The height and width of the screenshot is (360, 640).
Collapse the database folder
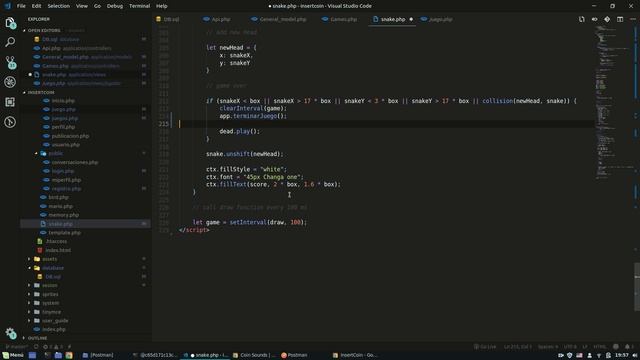click(53, 268)
